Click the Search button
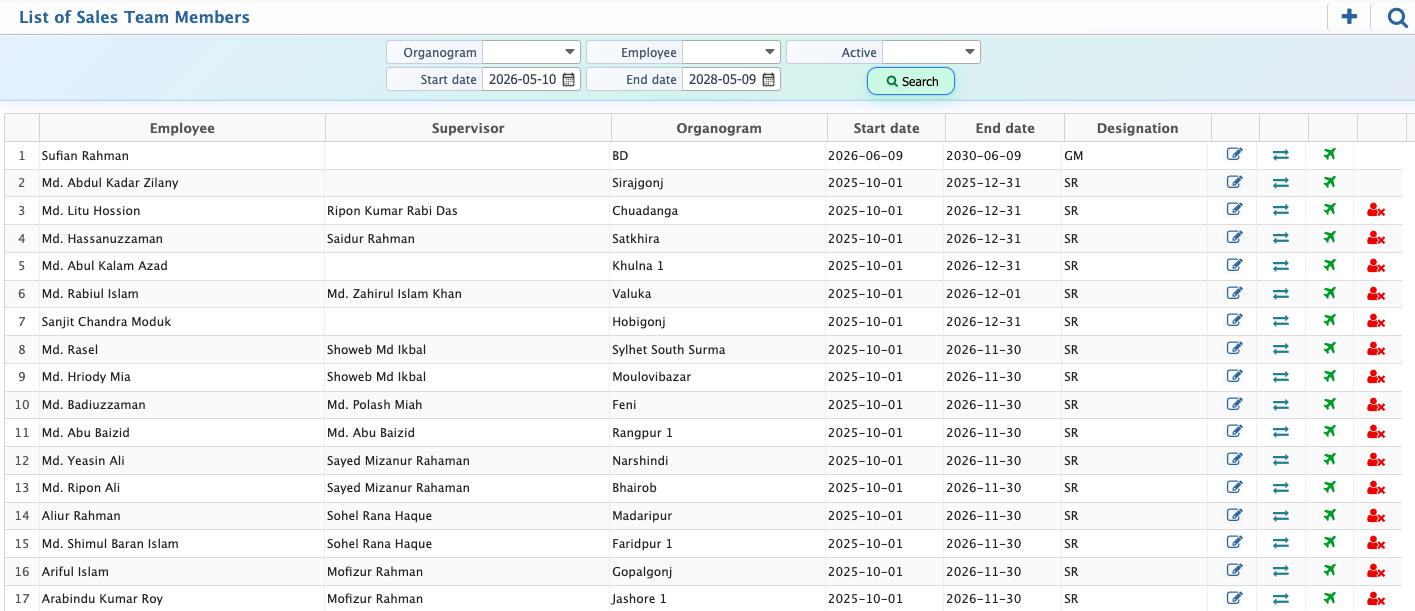The height and width of the screenshot is (611, 1415). (x=911, y=81)
